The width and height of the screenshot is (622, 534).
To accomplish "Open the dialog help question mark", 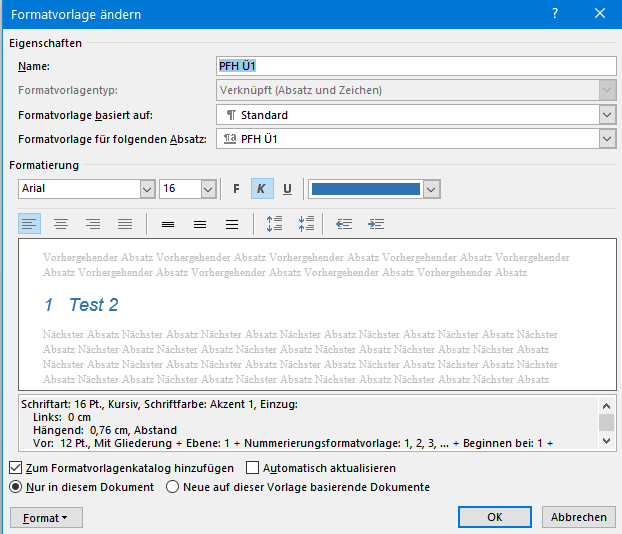I will click(555, 13).
